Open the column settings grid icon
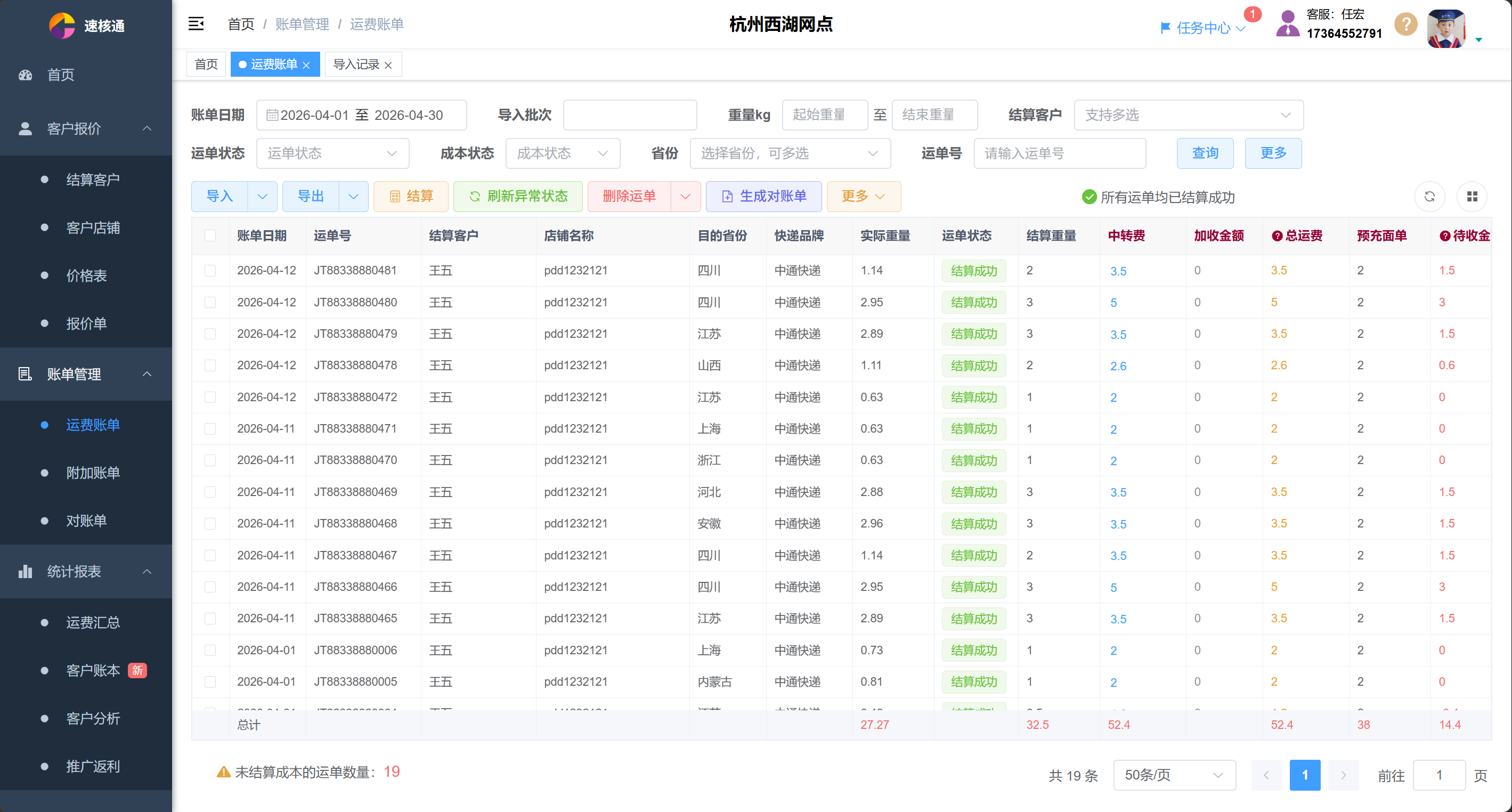1512x812 pixels. tap(1472, 197)
